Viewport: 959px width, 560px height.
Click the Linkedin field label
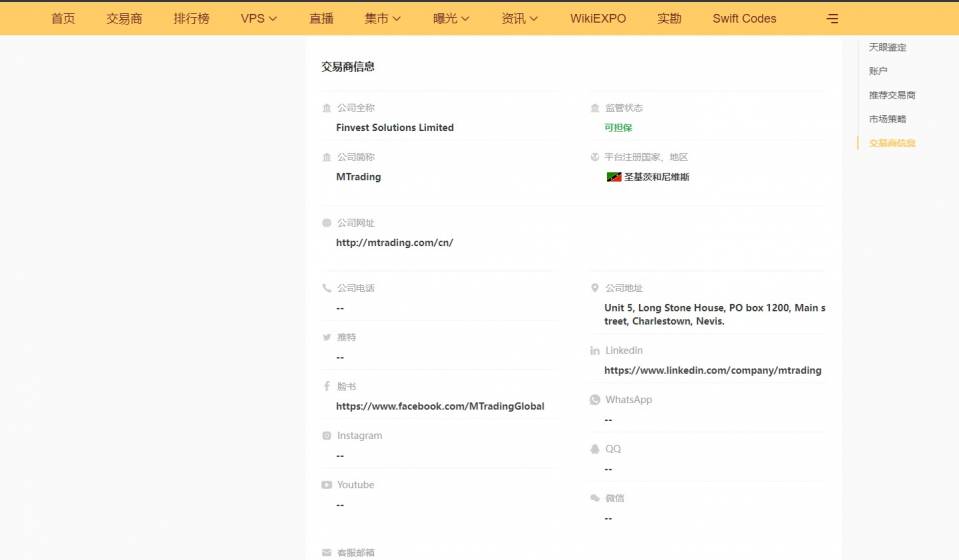tap(624, 350)
